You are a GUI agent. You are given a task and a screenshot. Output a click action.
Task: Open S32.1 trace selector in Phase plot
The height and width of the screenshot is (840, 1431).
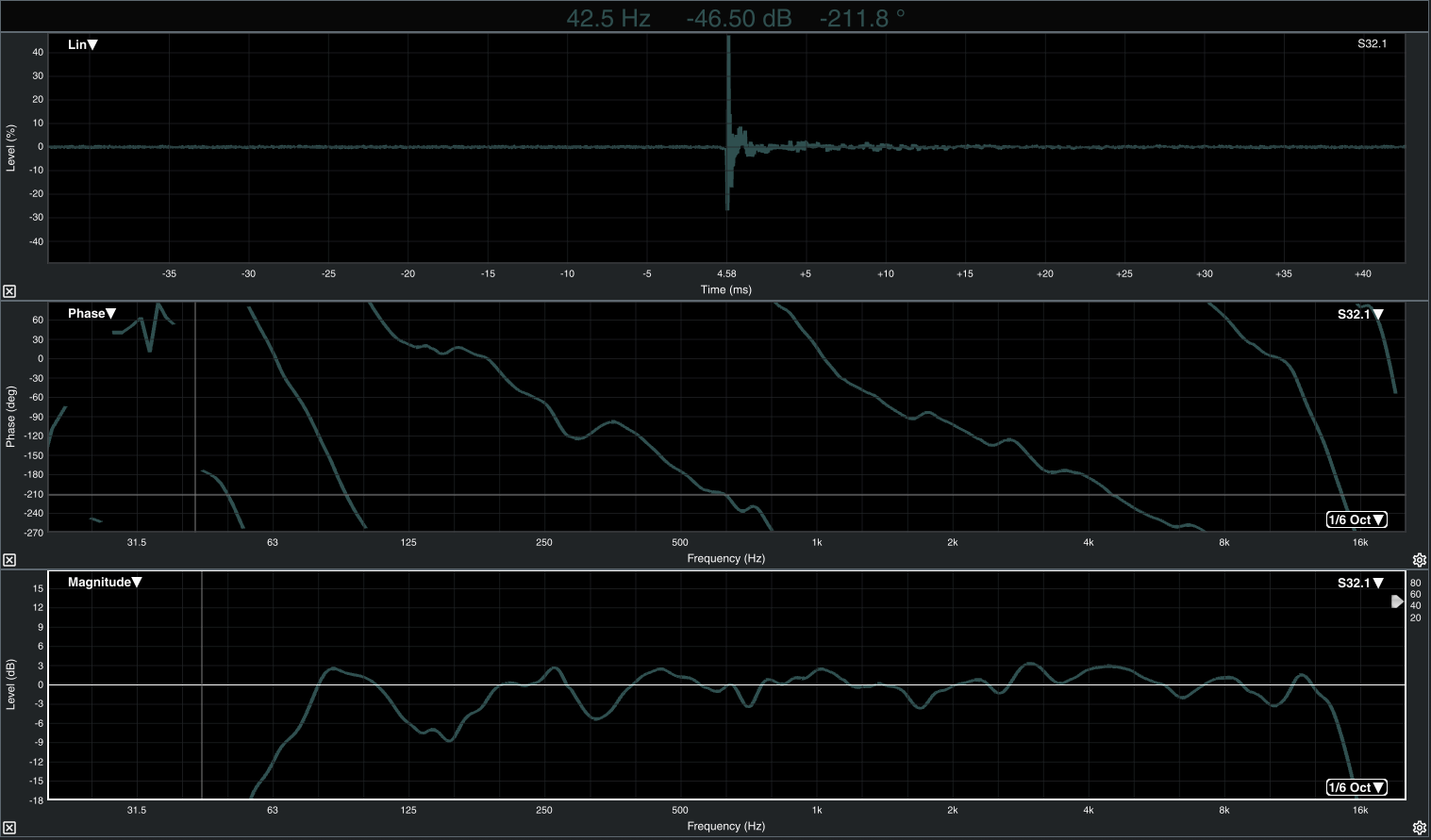tap(1360, 315)
